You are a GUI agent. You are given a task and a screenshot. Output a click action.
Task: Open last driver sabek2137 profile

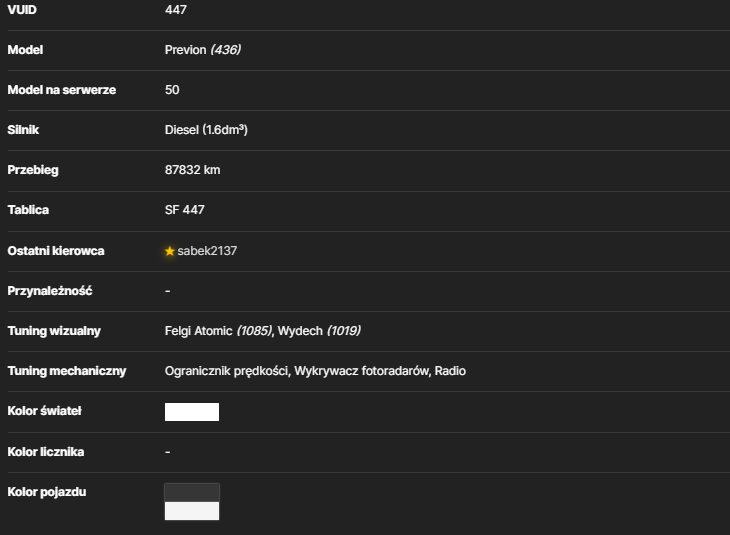tap(207, 251)
